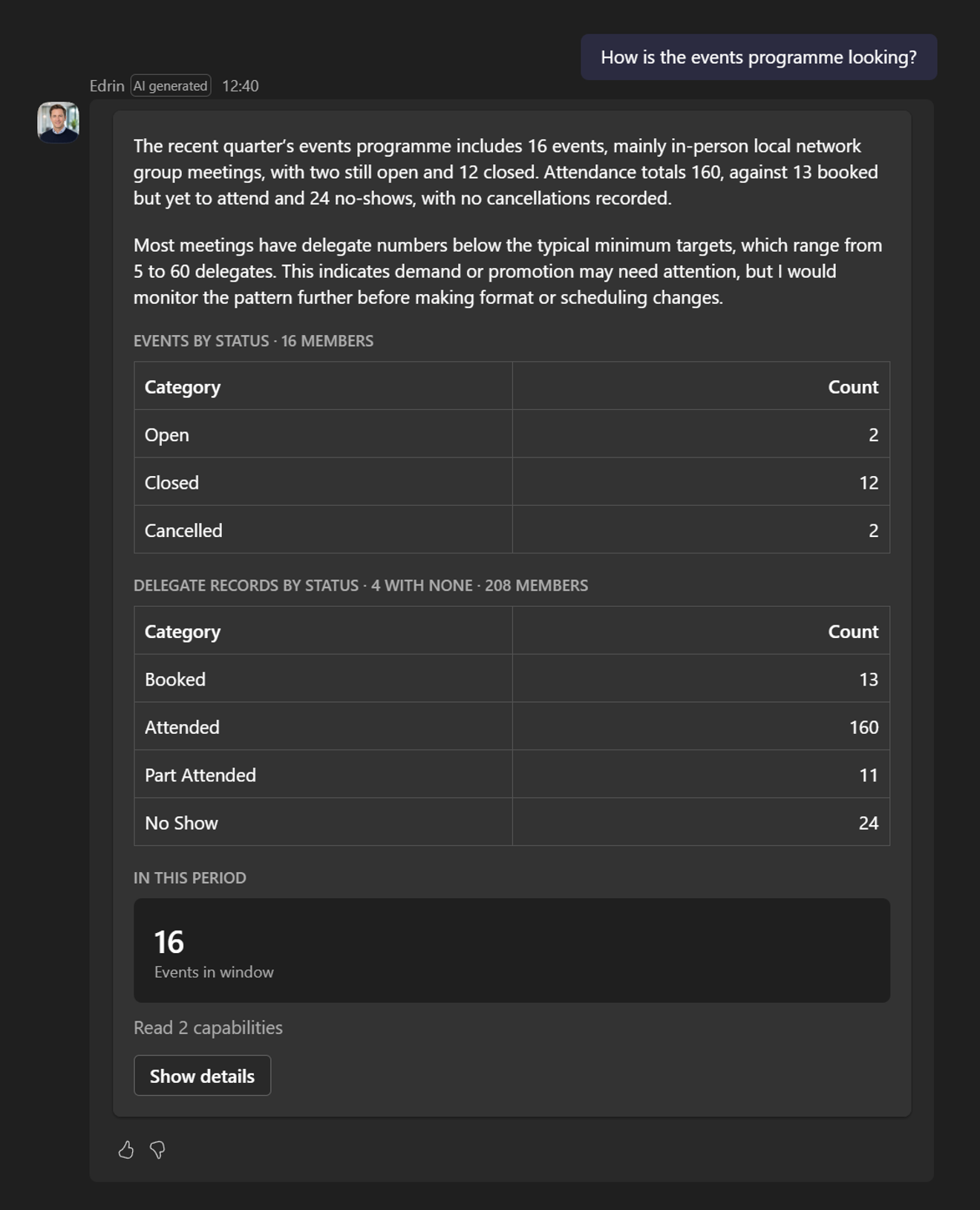This screenshot has height=1210, width=980.
Task: Click the Delegate Records by Status heading
Action: point(361,585)
